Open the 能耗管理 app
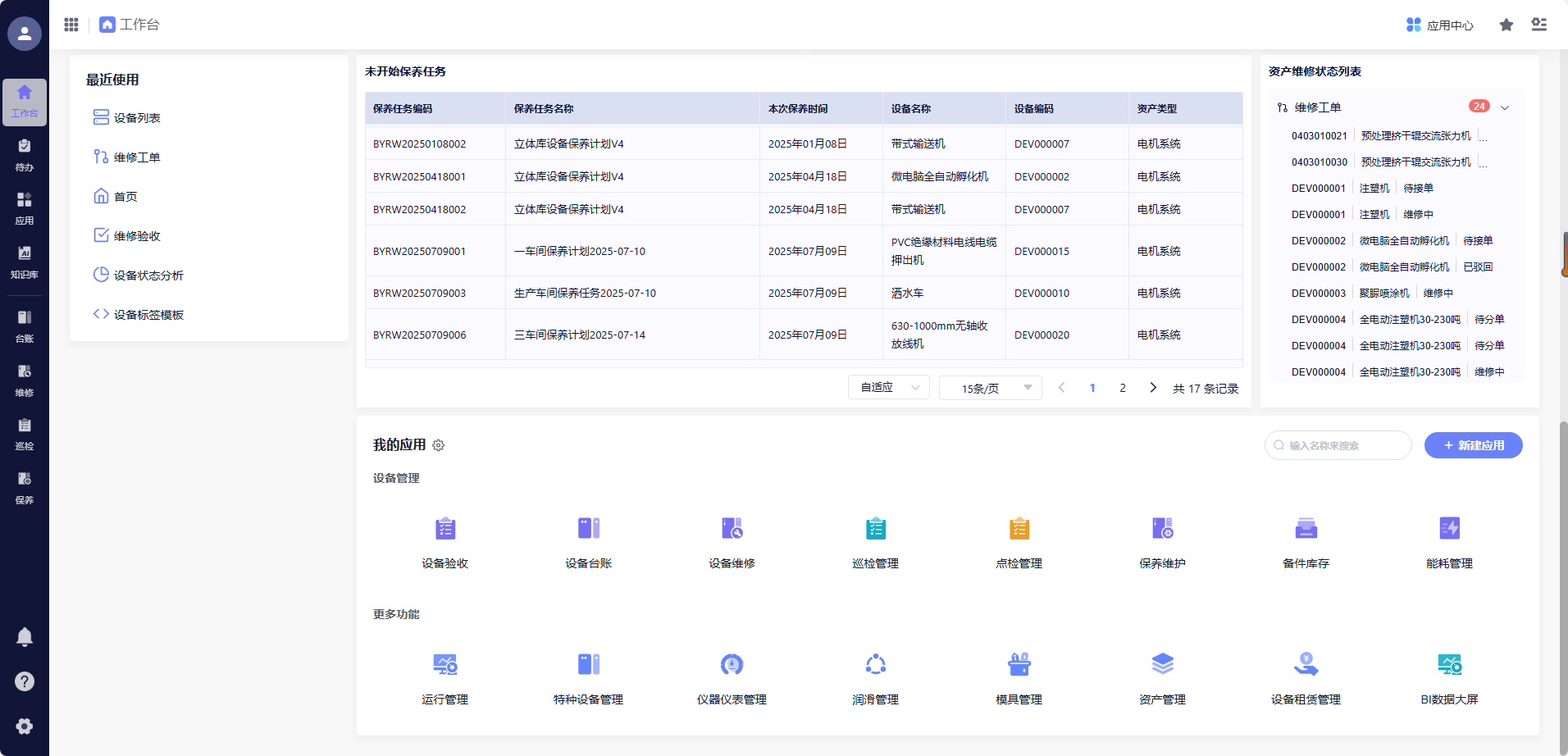Screen dimensions: 1568x756 pos(1449,529)
